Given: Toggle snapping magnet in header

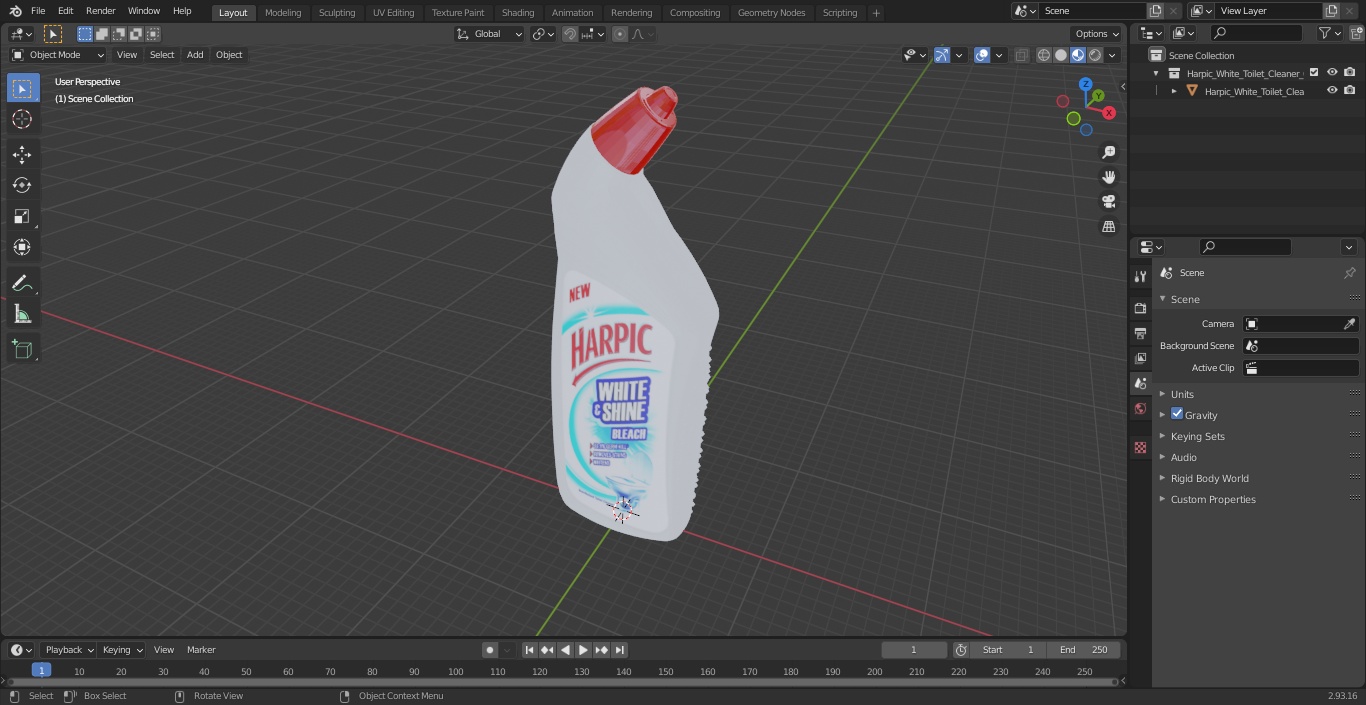Looking at the screenshot, I should [x=570, y=34].
